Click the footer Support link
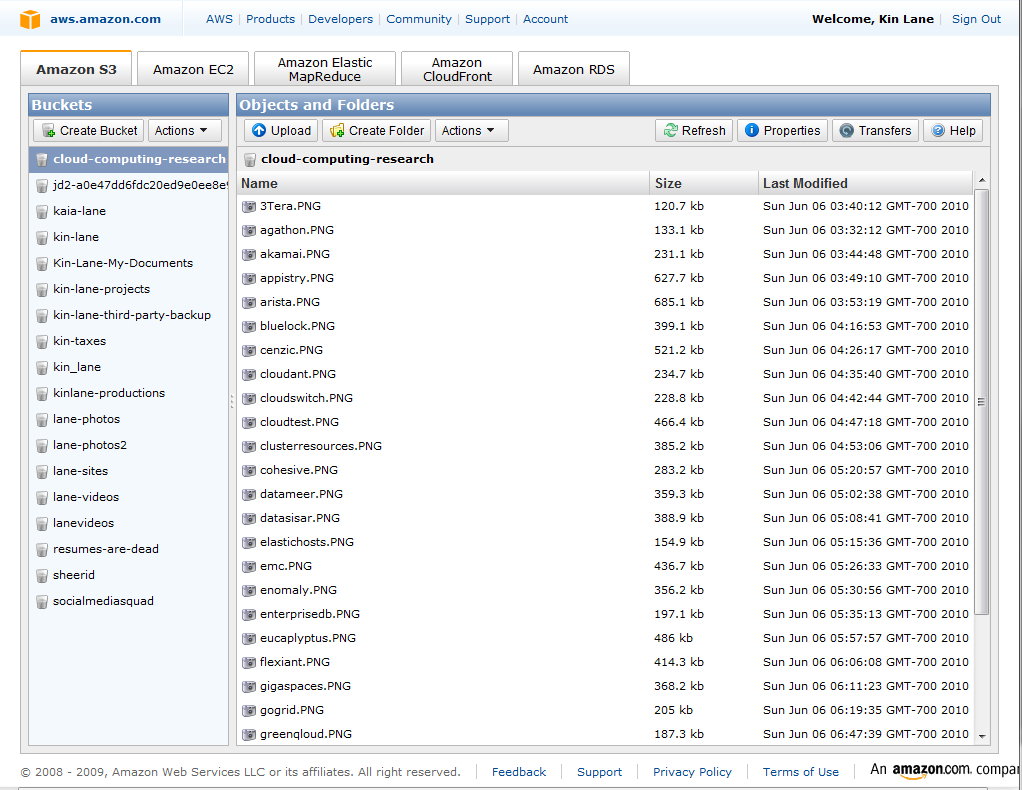The image size is (1022, 790). pos(599,772)
